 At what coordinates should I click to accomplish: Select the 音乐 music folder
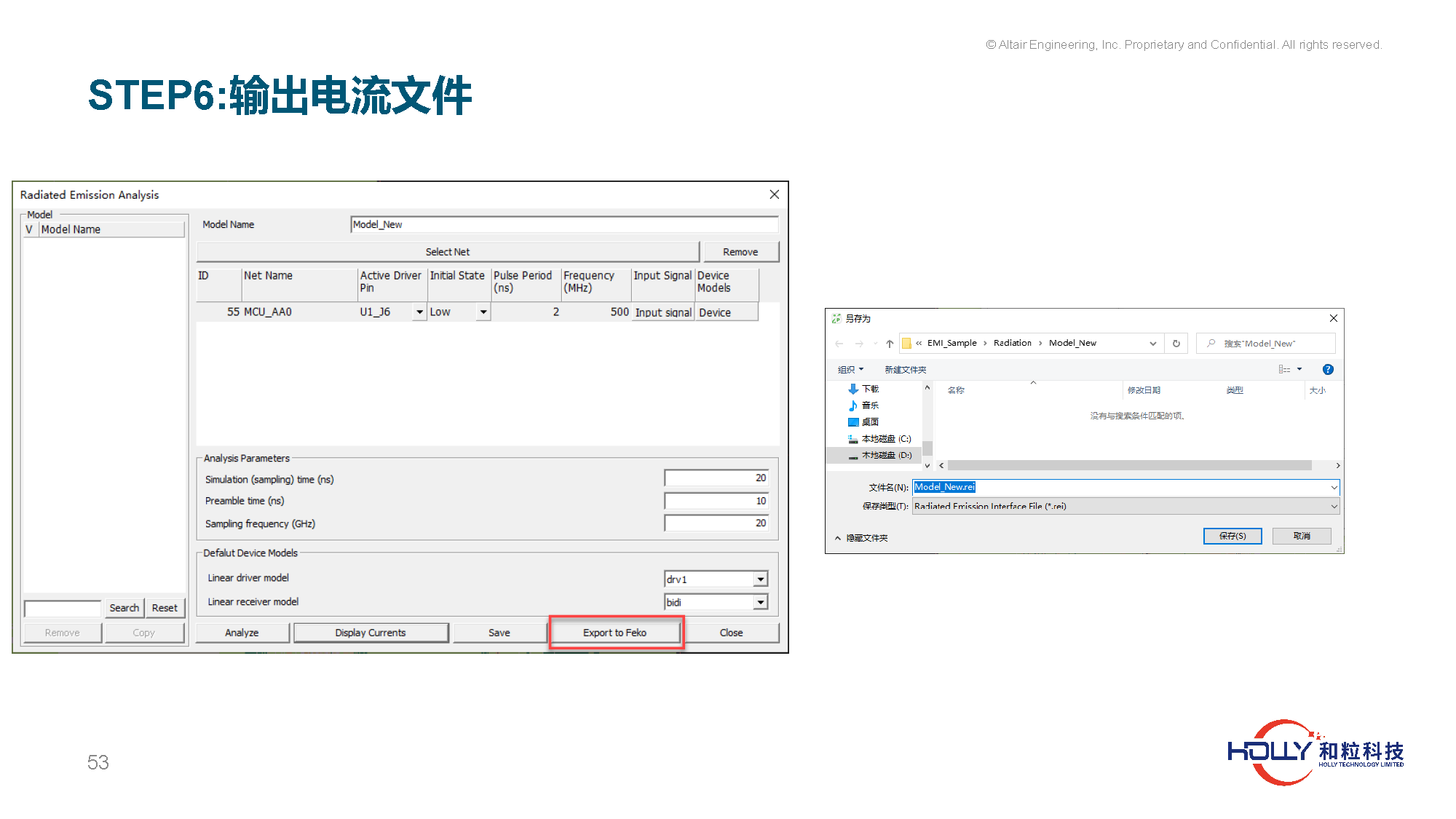pyautogui.click(x=869, y=405)
